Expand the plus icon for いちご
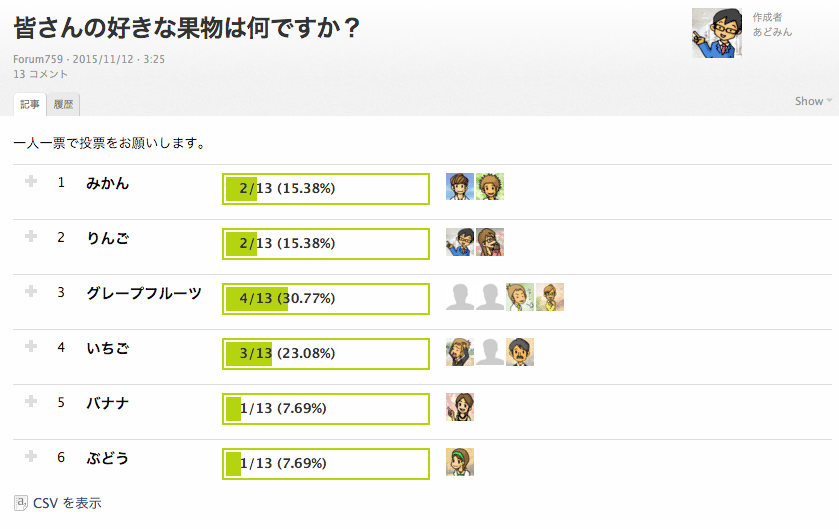839x529 pixels. (31, 346)
